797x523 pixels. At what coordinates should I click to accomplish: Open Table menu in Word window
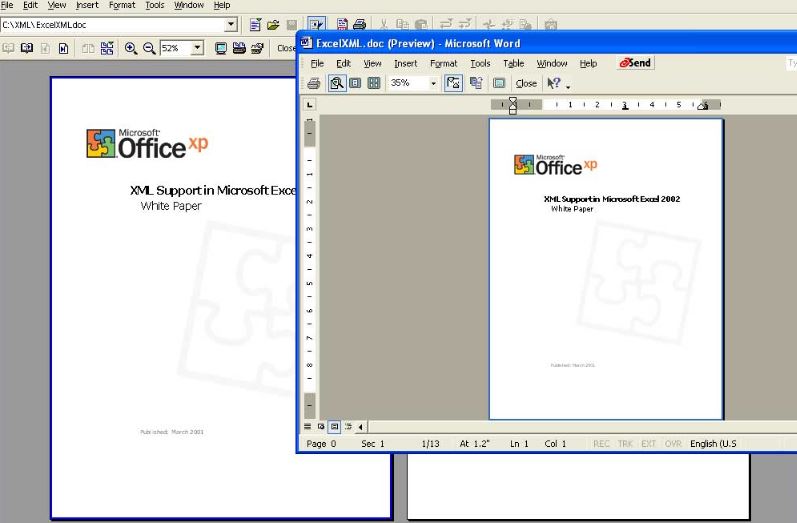pos(513,64)
